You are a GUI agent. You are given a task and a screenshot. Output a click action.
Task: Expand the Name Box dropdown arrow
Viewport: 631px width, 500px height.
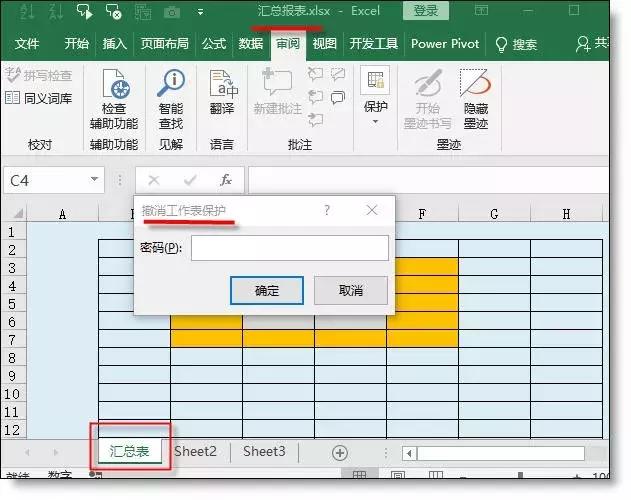tap(95, 179)
